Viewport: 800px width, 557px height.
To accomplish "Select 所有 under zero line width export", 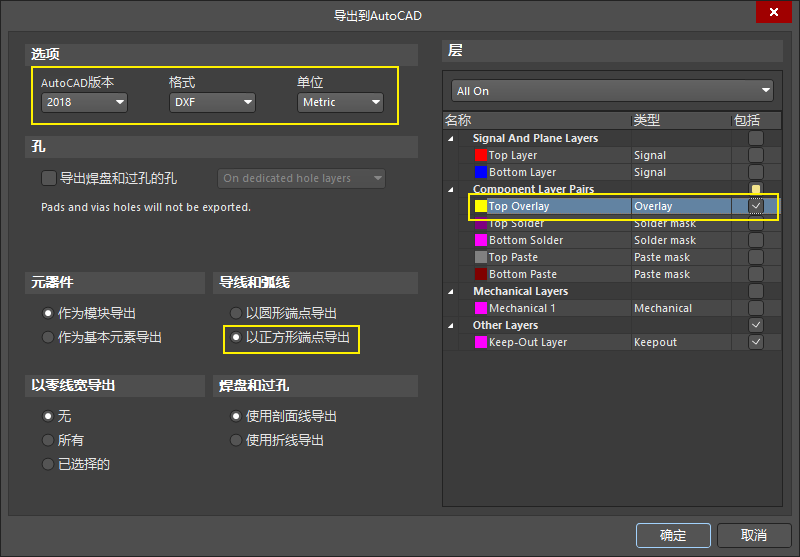I will [48, 440].
